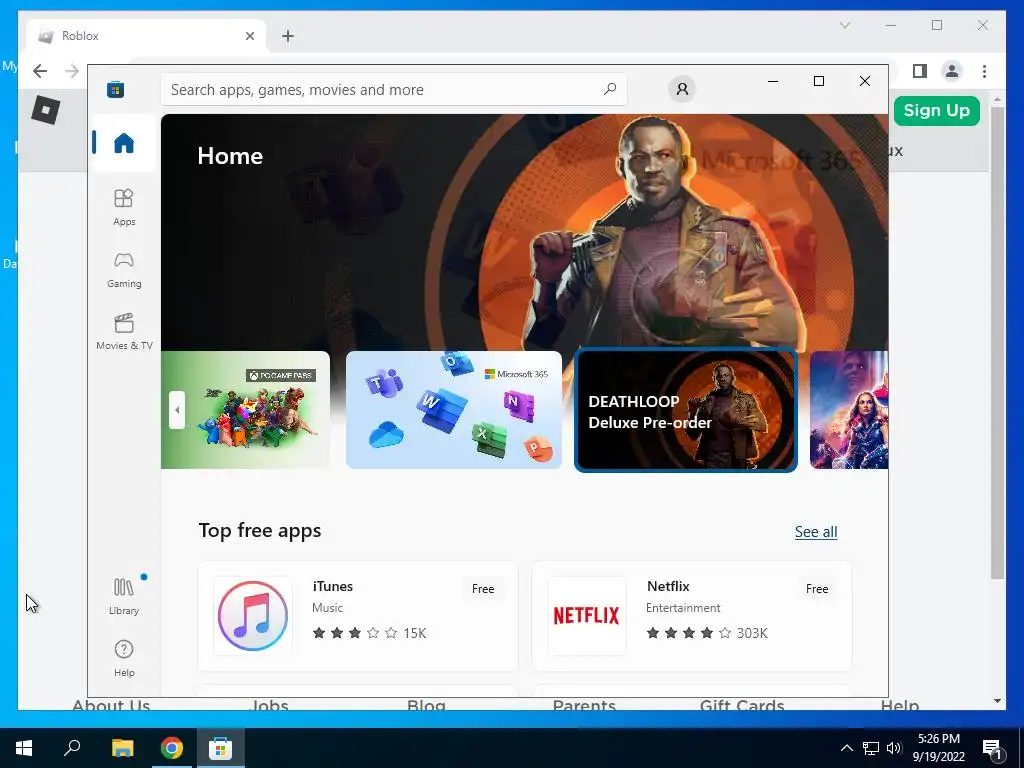Image resolution: width=1024 pixels, height=768 pixels.
Task: Open the Library in the sidebar
Action: pyautogui.click(x=123, y=596)
